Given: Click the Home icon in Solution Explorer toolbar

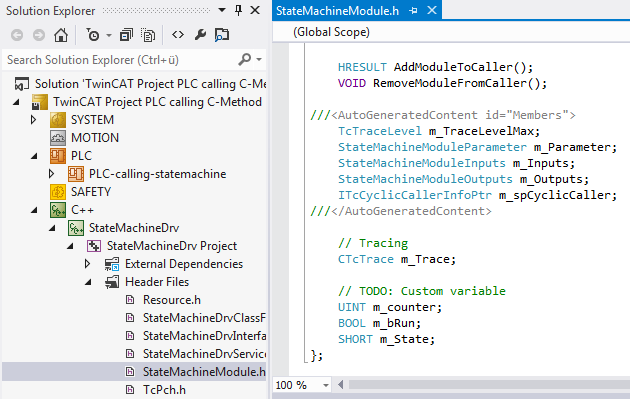Looking at the screenshot, I should (x=61, y=35).
